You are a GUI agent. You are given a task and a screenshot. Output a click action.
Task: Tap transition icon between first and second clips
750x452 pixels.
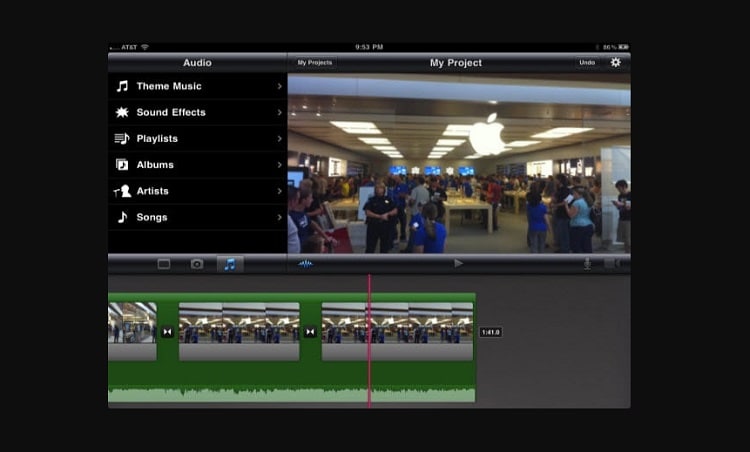tap(167, 332)
